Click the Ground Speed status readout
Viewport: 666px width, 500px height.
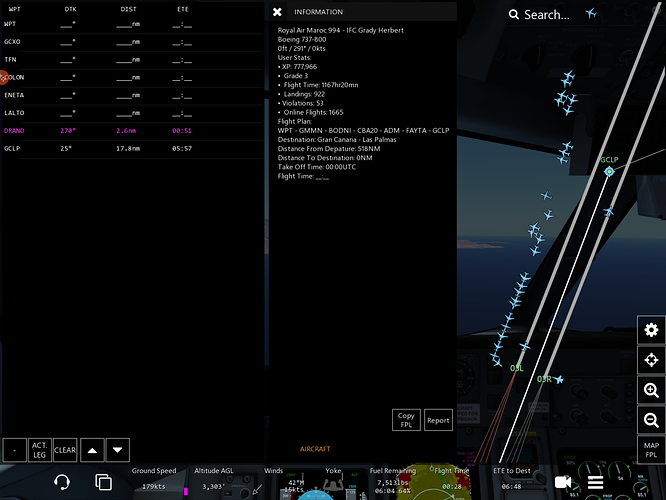point(154,479)
